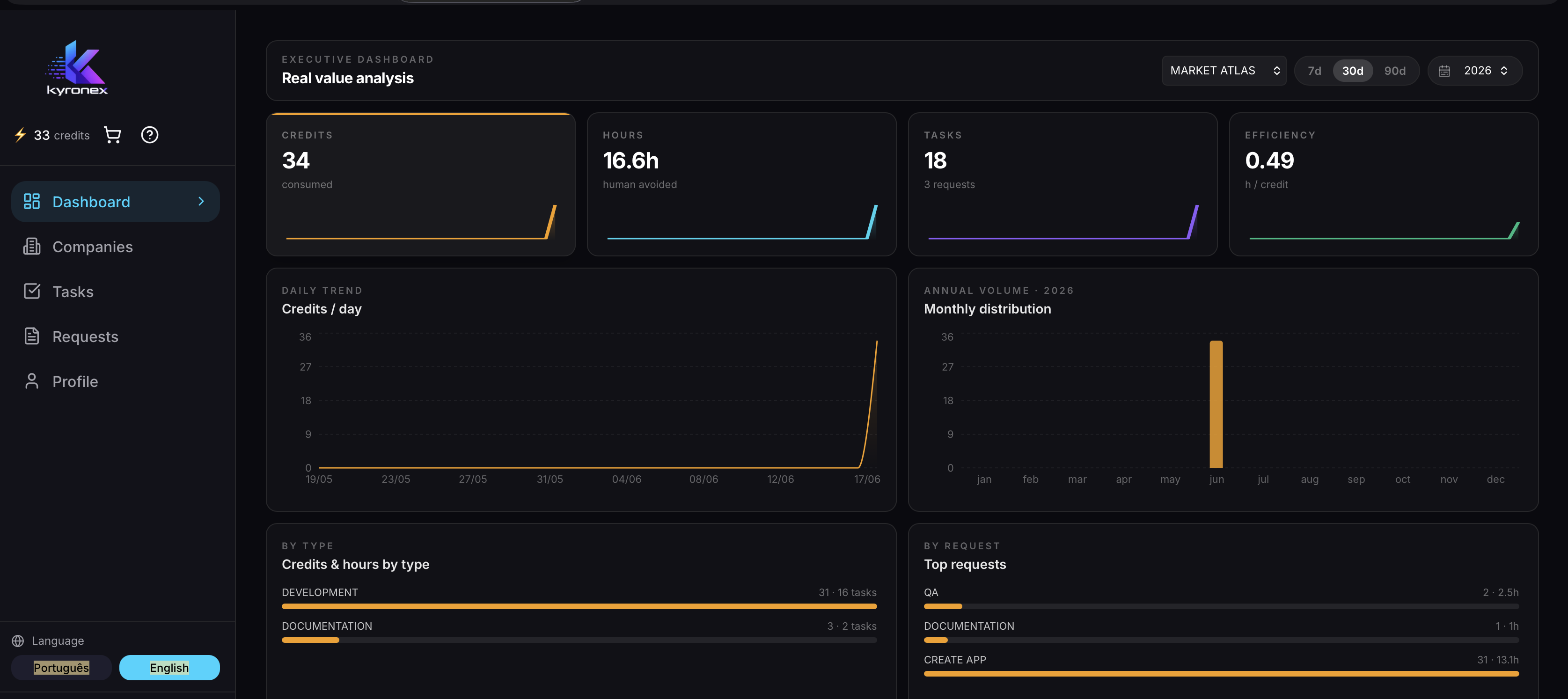Go to the Companies page
Image resolution: width=1568 pixels, height=699 pixels.
click(x=116, y=247)
